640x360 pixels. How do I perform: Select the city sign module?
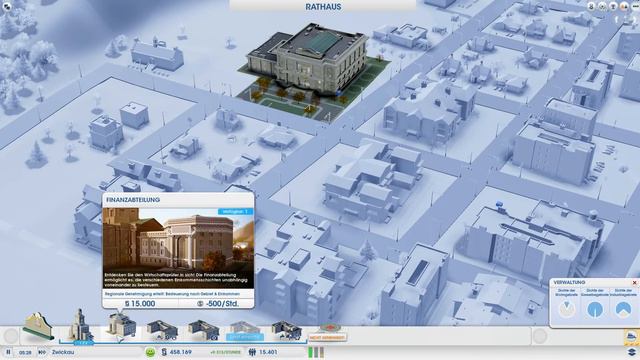coord(38,327)
